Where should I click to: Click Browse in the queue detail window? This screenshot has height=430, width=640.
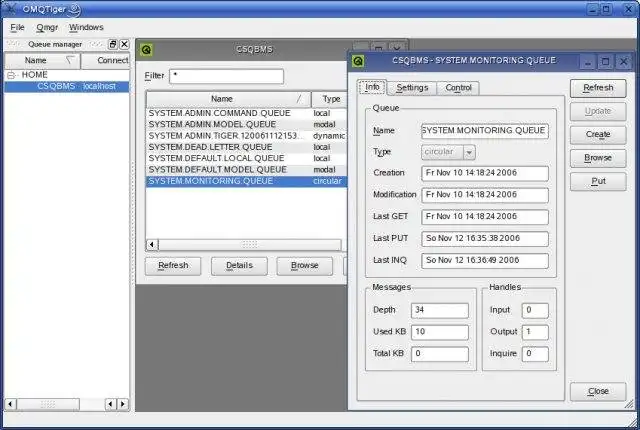(598, 158)
